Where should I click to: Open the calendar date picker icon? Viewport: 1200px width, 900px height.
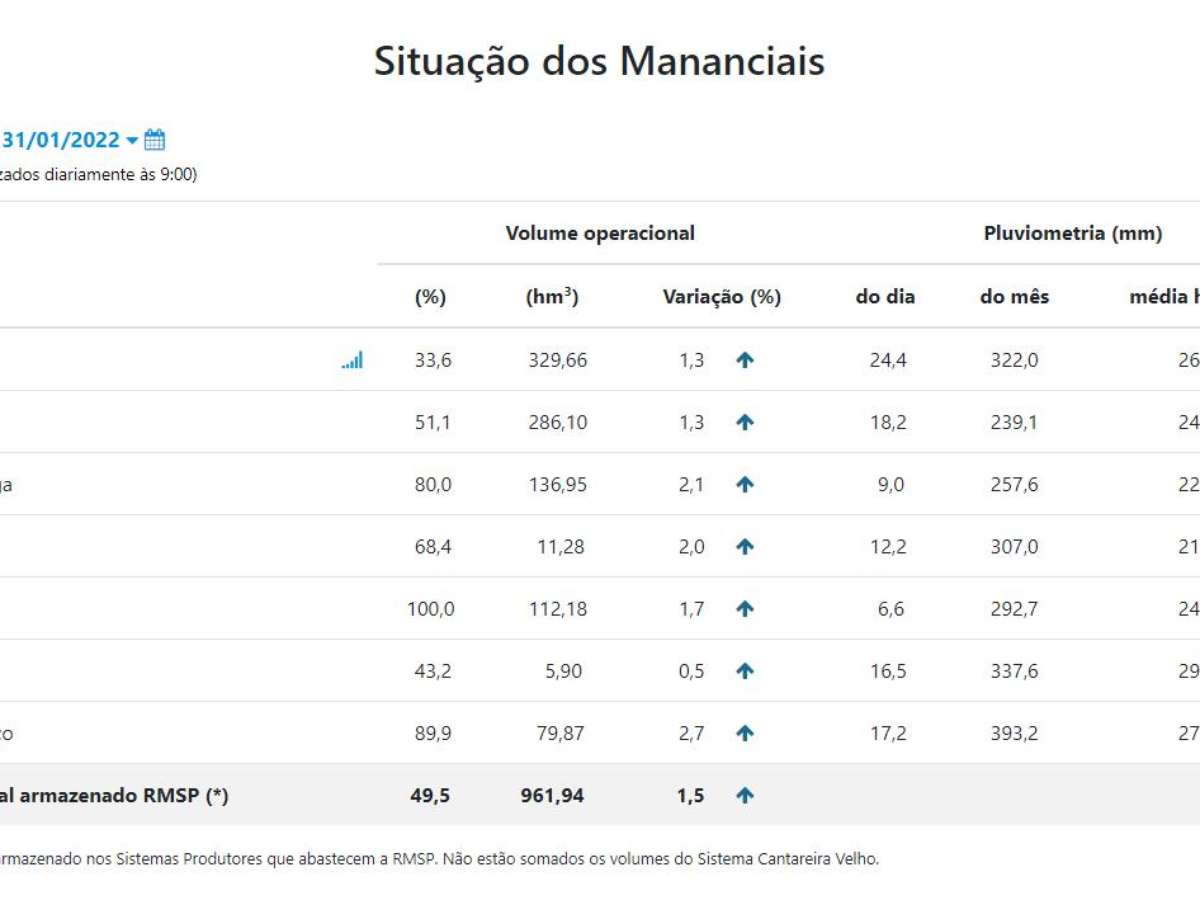click(x=155, y=140)
